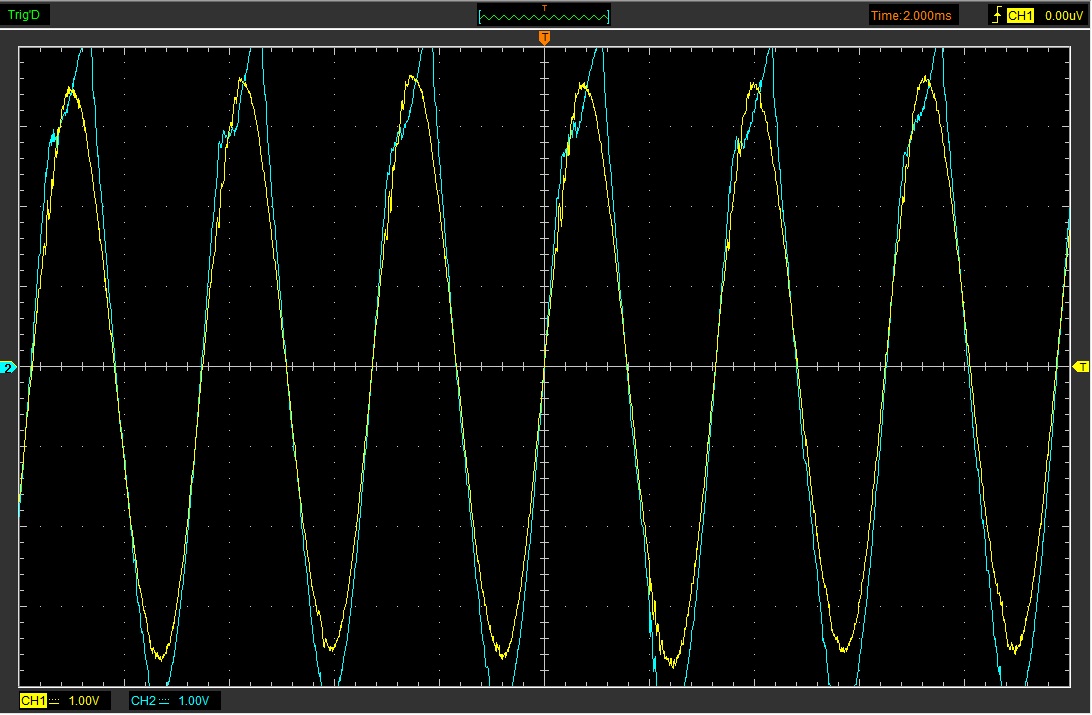The height and width of the screenshot is (715, 1092).
Task: Toggle the yellow CH1 channel label
Action: [x=33, y=701]
